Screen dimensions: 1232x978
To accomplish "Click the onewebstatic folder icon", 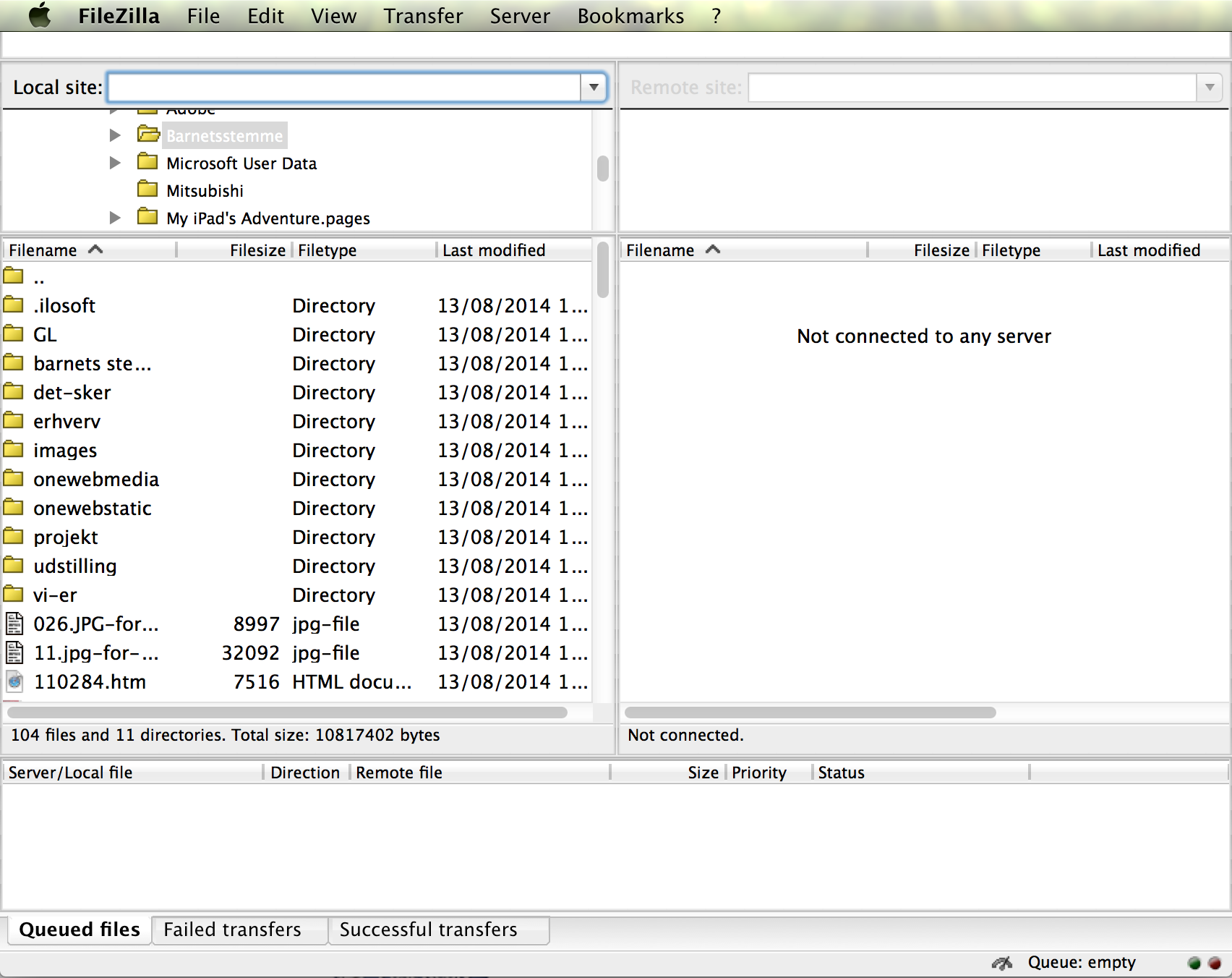I will [13, 507].
